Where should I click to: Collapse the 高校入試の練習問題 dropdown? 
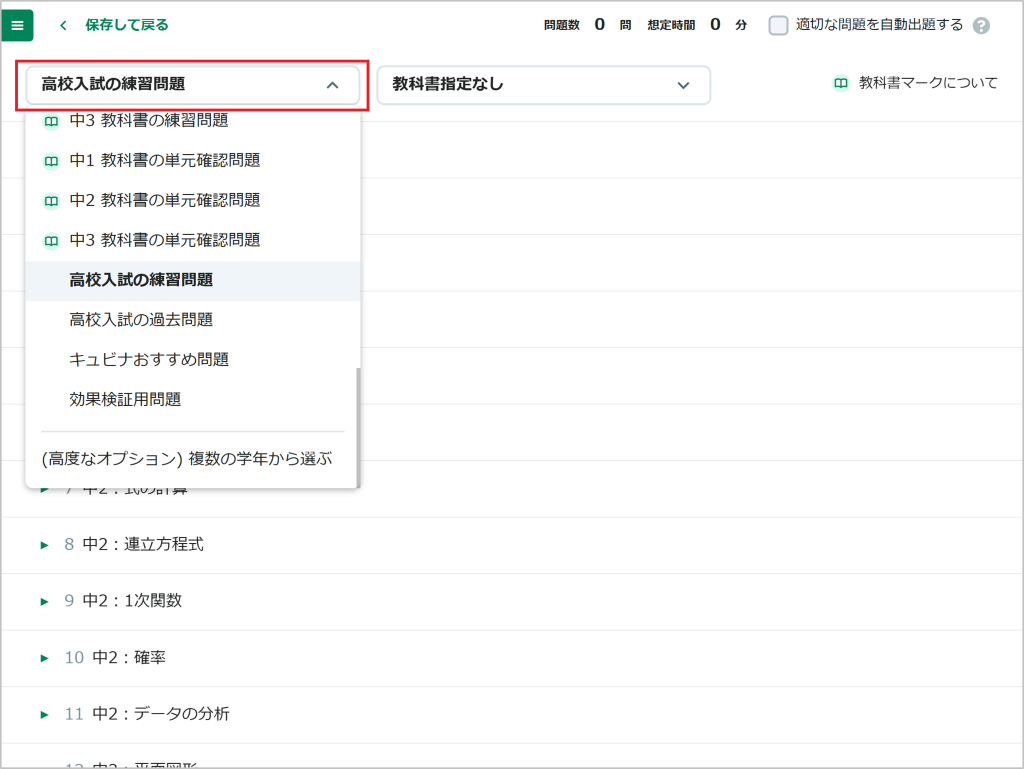click(x=193, y=85)
